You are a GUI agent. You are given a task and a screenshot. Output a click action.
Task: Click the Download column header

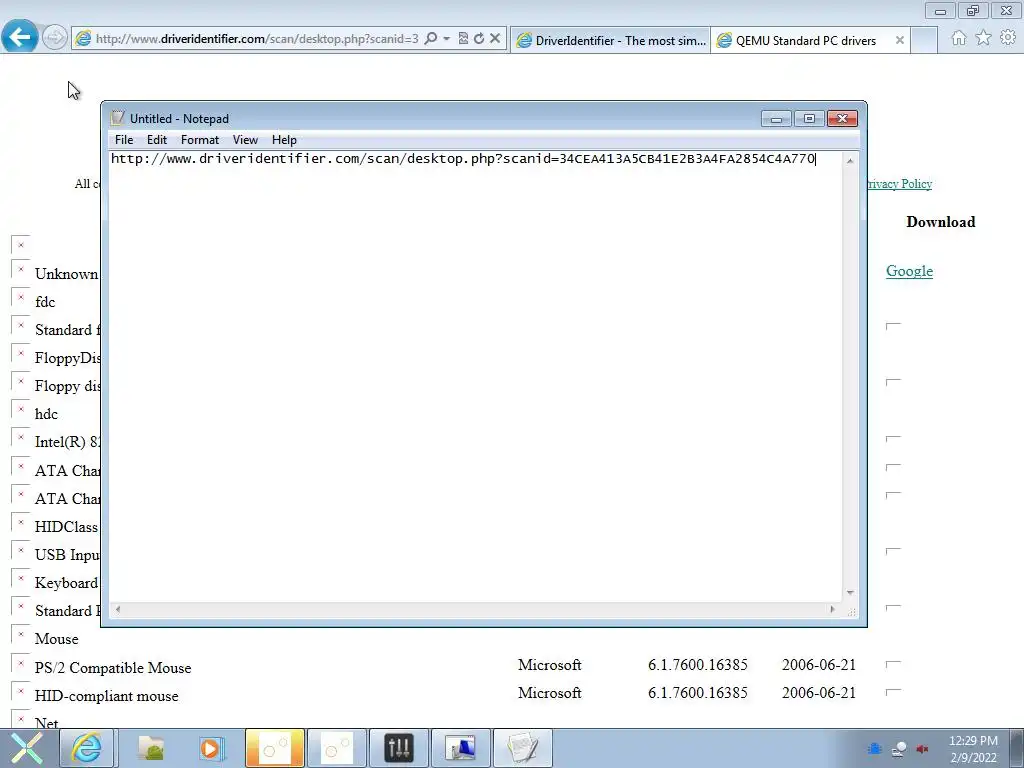point(940,222)
